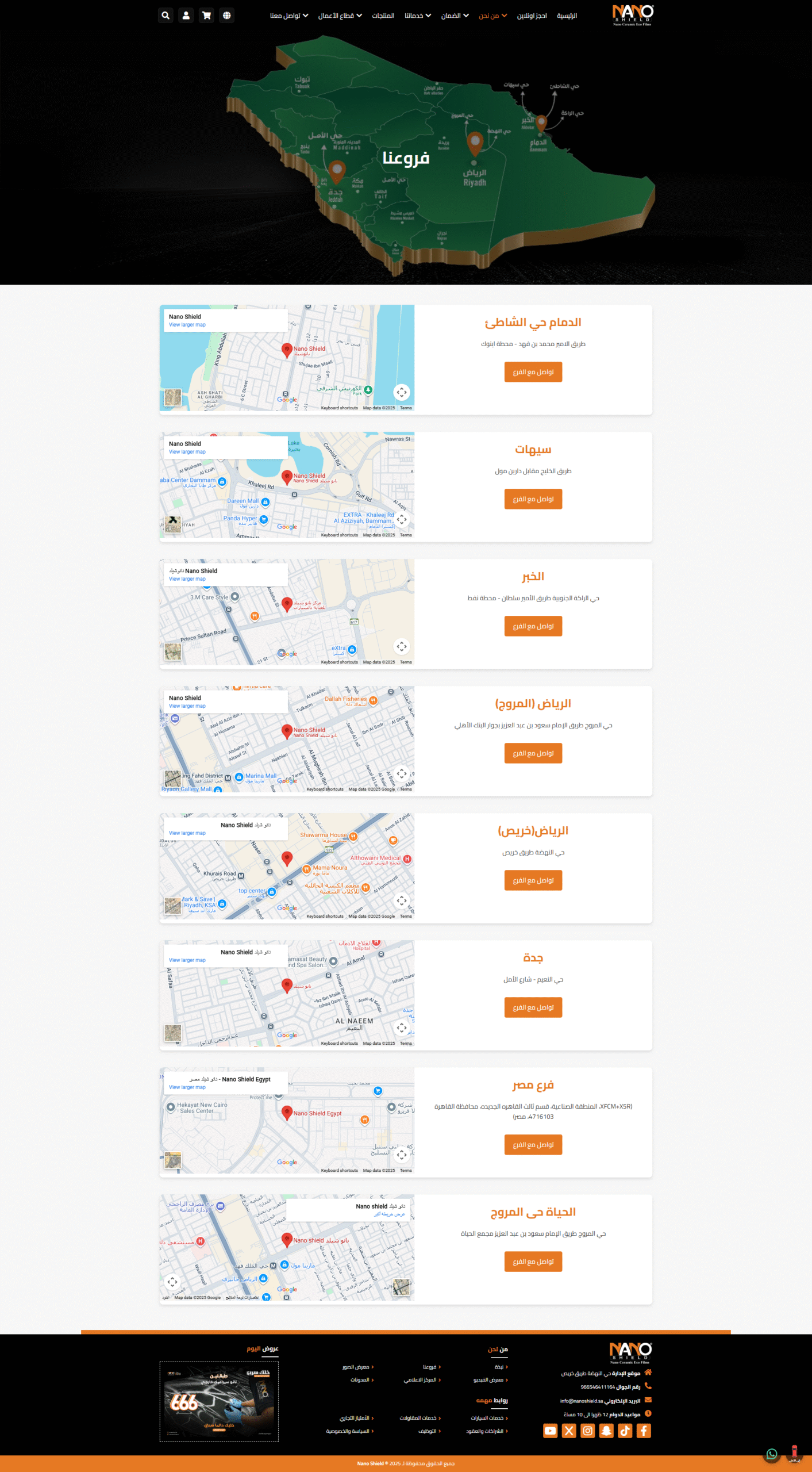Open the خدمات السيارات footer link
Screen dimensions: 812x1472
point(490,1418)
